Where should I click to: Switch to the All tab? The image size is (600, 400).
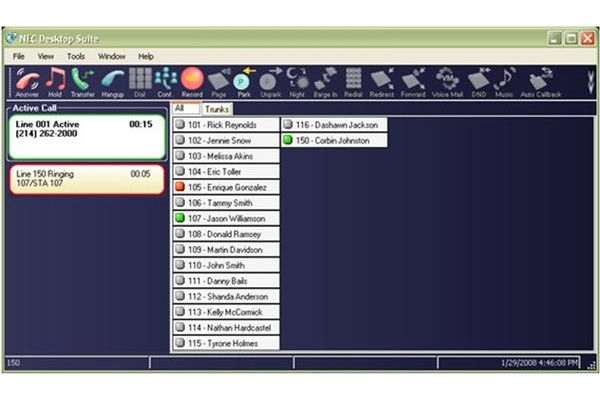[186, 109]
